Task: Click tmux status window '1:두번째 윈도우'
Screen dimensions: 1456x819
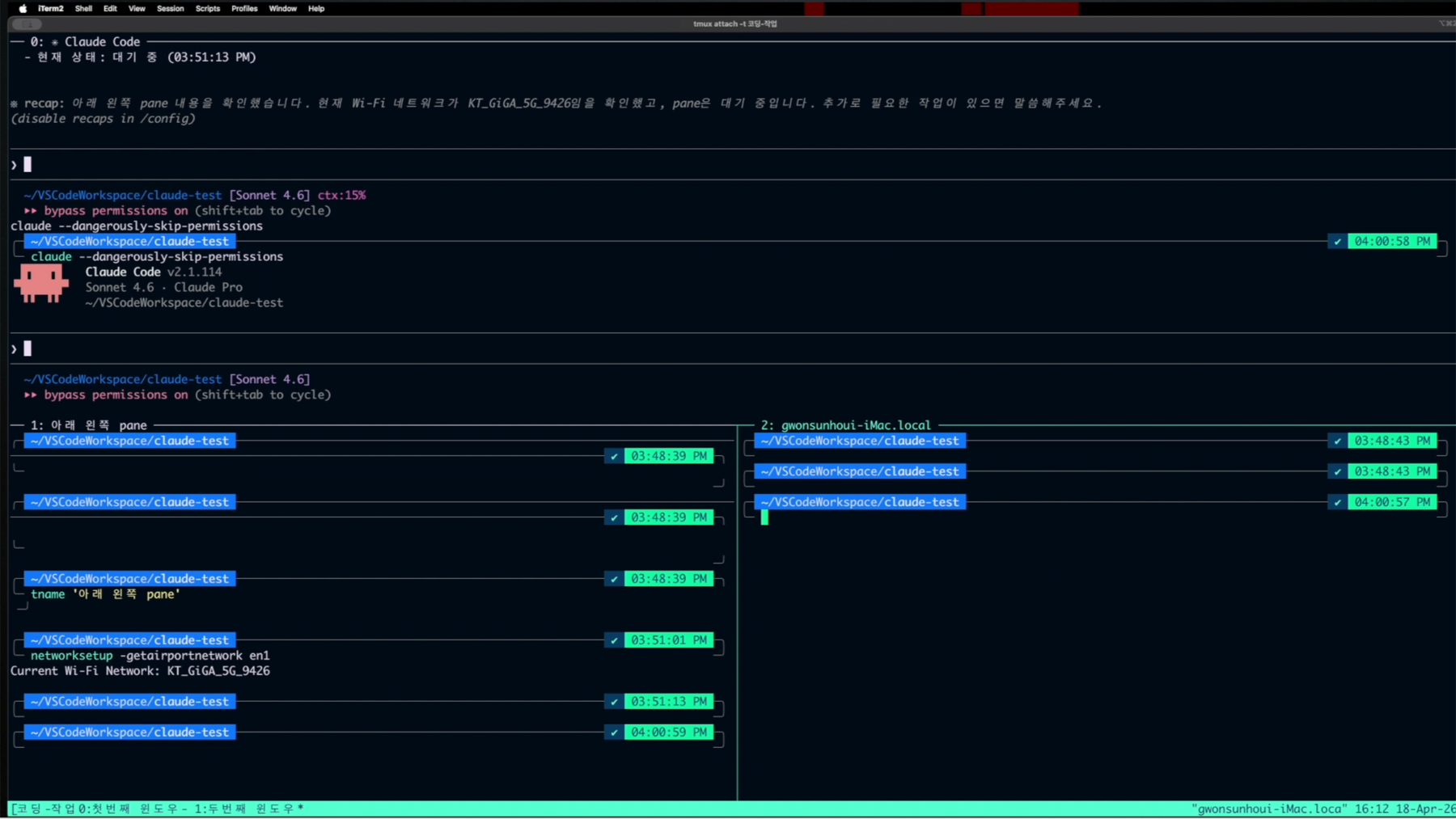Action: click(248, 808)
